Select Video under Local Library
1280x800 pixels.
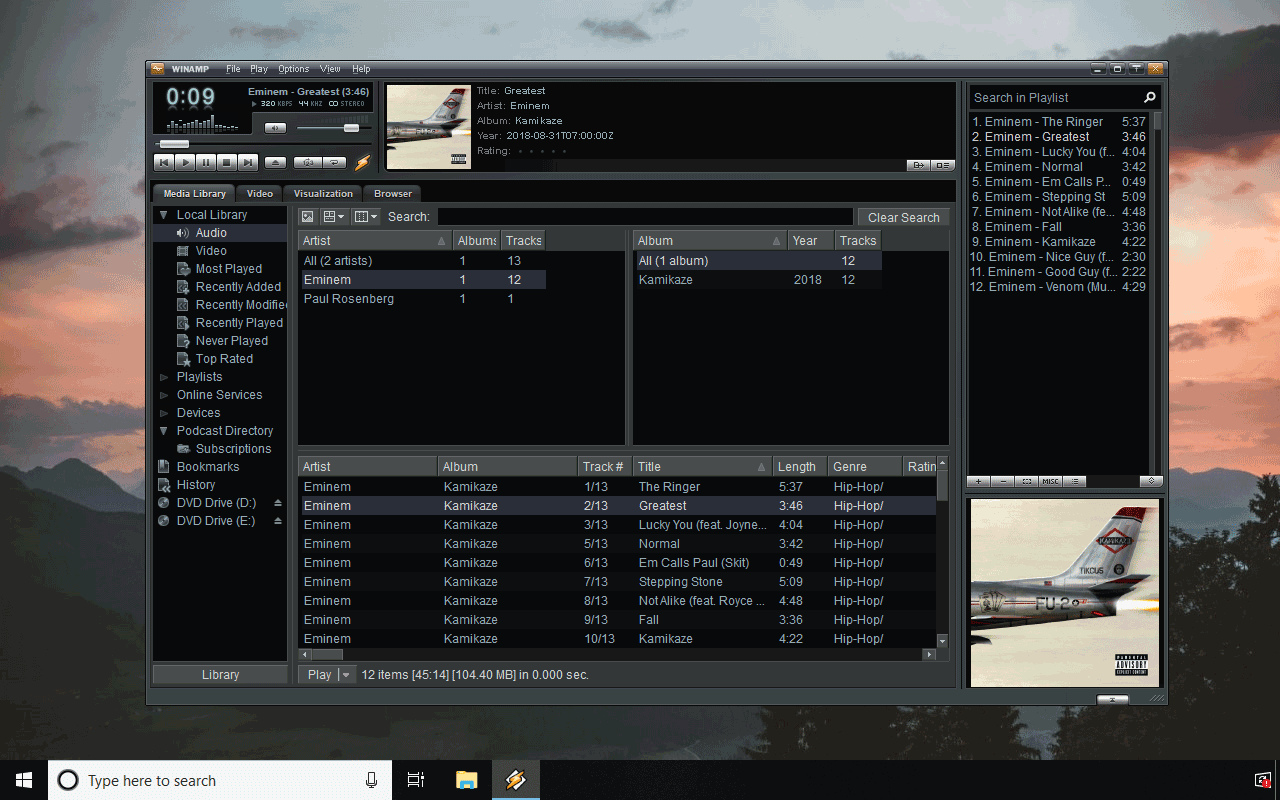click(211, 251)
